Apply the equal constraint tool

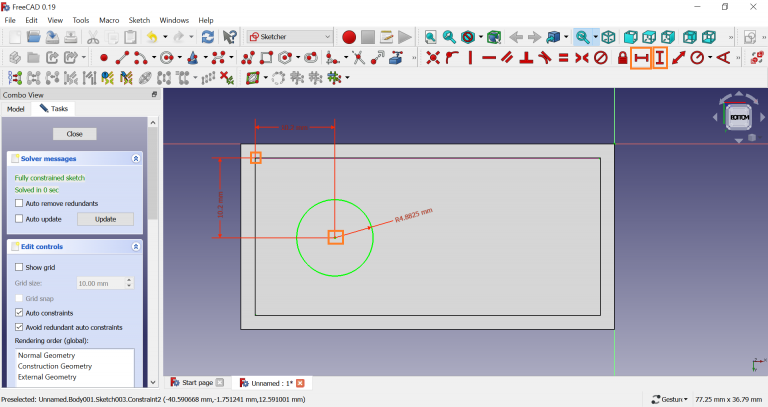pos(564,58)
